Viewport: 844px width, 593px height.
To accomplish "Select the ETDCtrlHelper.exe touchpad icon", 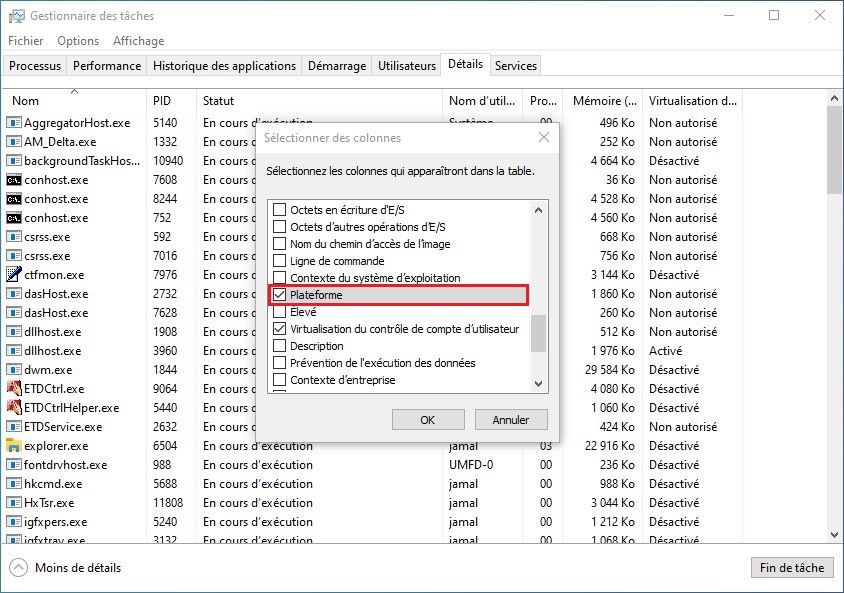I will click(x=12, y=408).
